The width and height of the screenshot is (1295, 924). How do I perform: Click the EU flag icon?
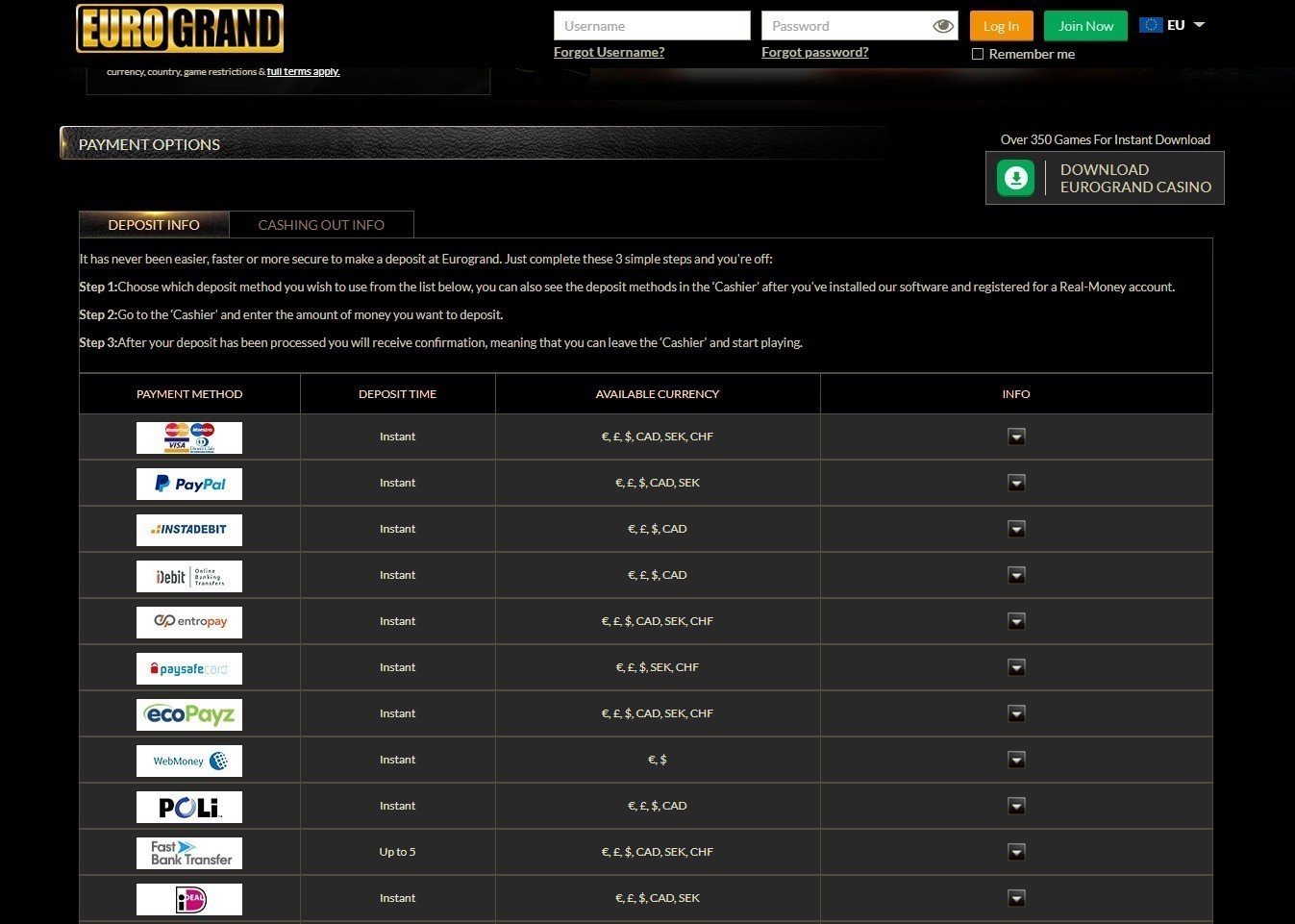(x=1151, y=24)
